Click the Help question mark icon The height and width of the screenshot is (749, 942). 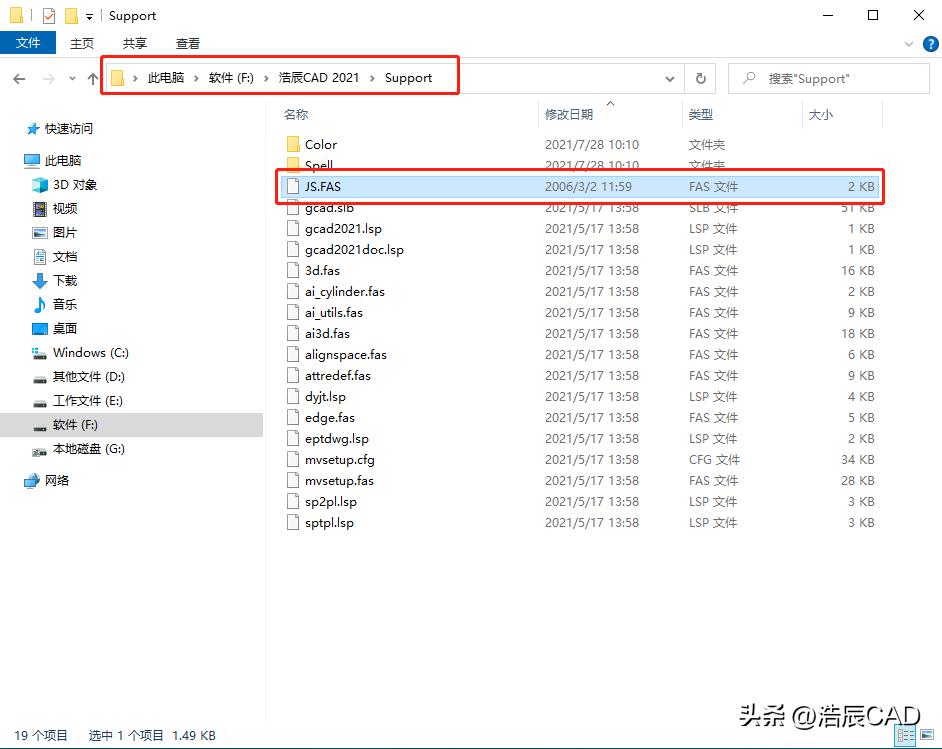tap(930, 44)
